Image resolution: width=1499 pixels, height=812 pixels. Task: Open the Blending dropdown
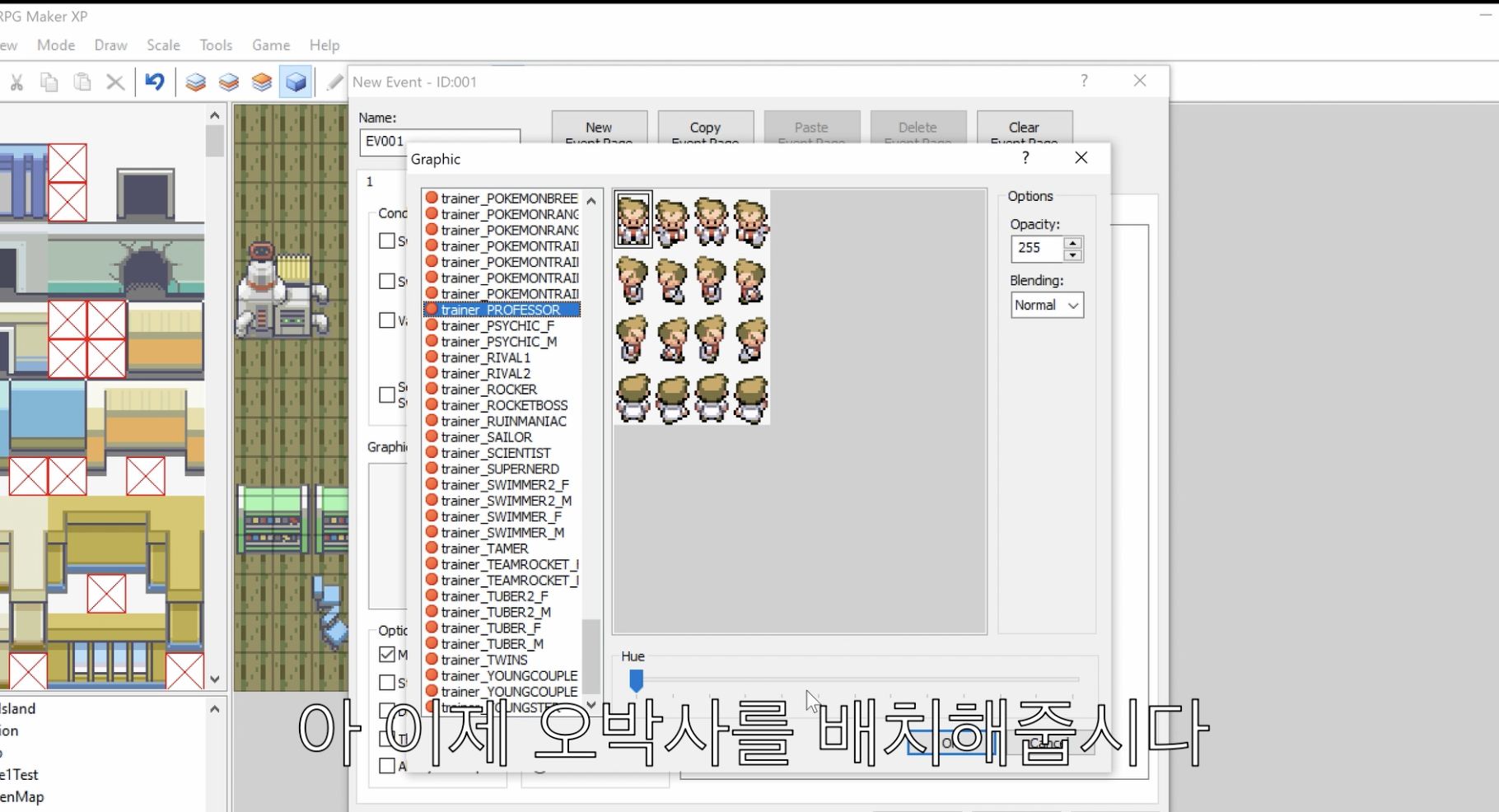1047,306
